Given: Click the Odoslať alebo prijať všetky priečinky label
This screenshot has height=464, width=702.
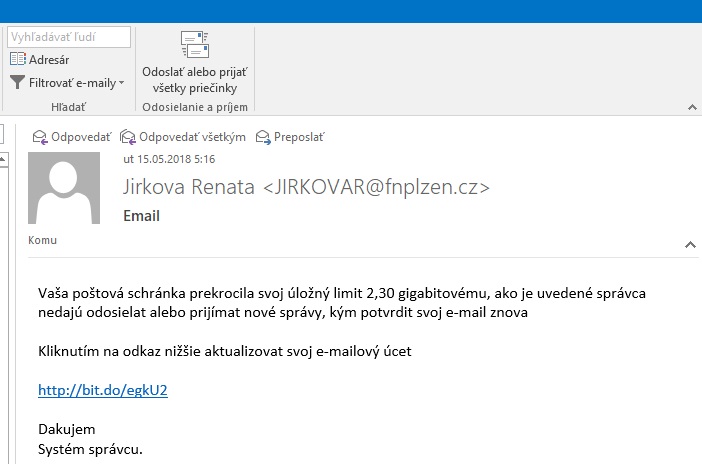Looking at the screenshot, I should [195, 80].
